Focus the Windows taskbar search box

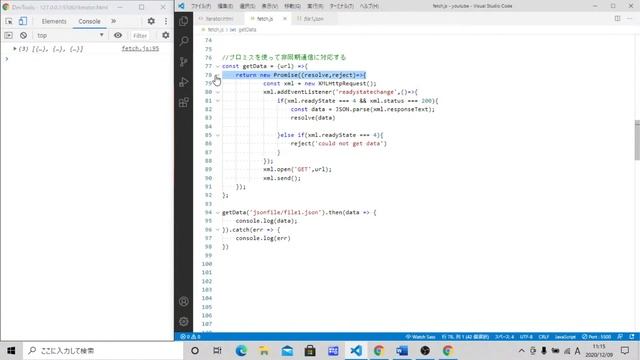point(103,351)
